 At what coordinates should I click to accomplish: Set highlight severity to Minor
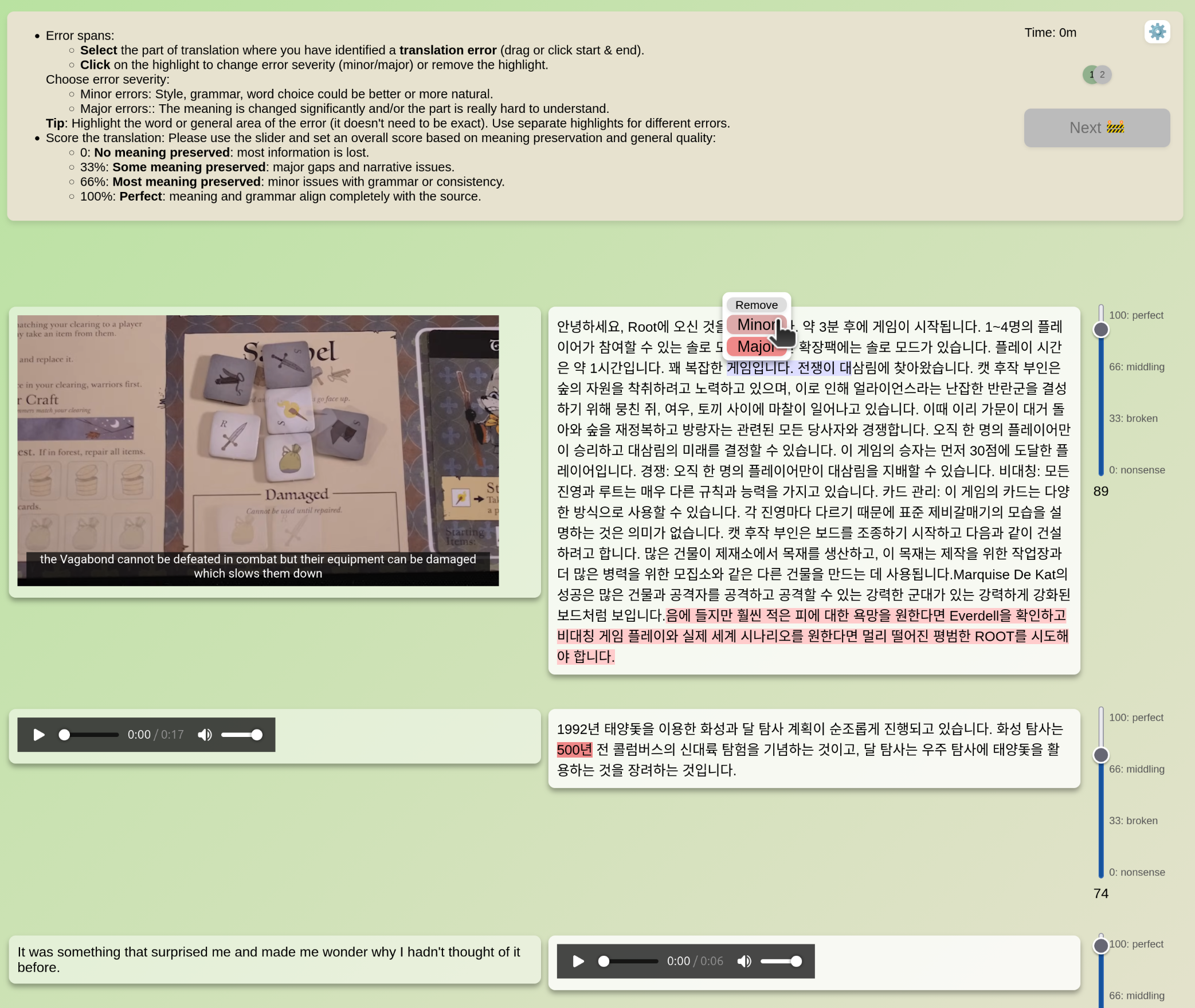[754, 325]
